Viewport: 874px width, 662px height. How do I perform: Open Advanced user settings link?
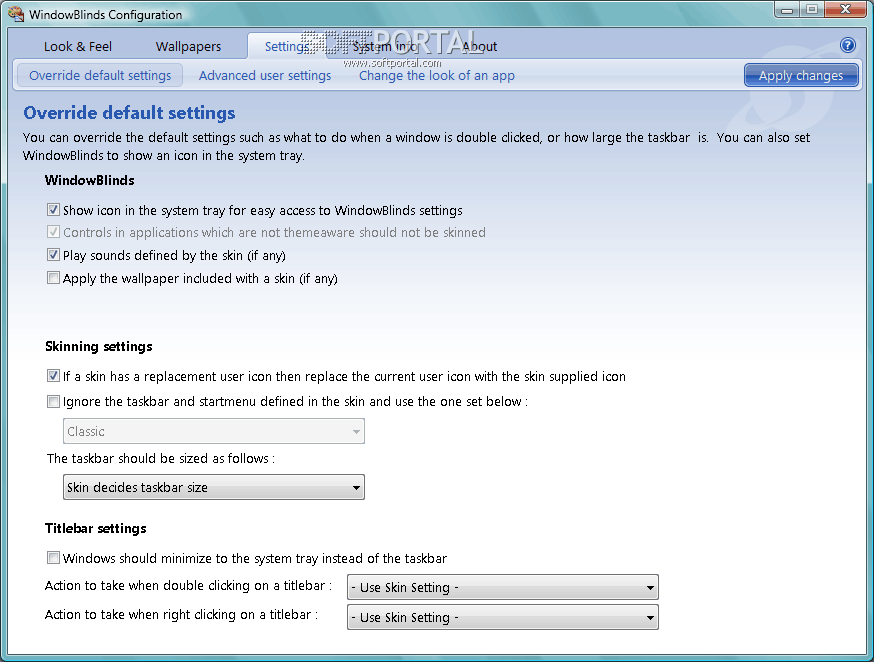(265, 75)
